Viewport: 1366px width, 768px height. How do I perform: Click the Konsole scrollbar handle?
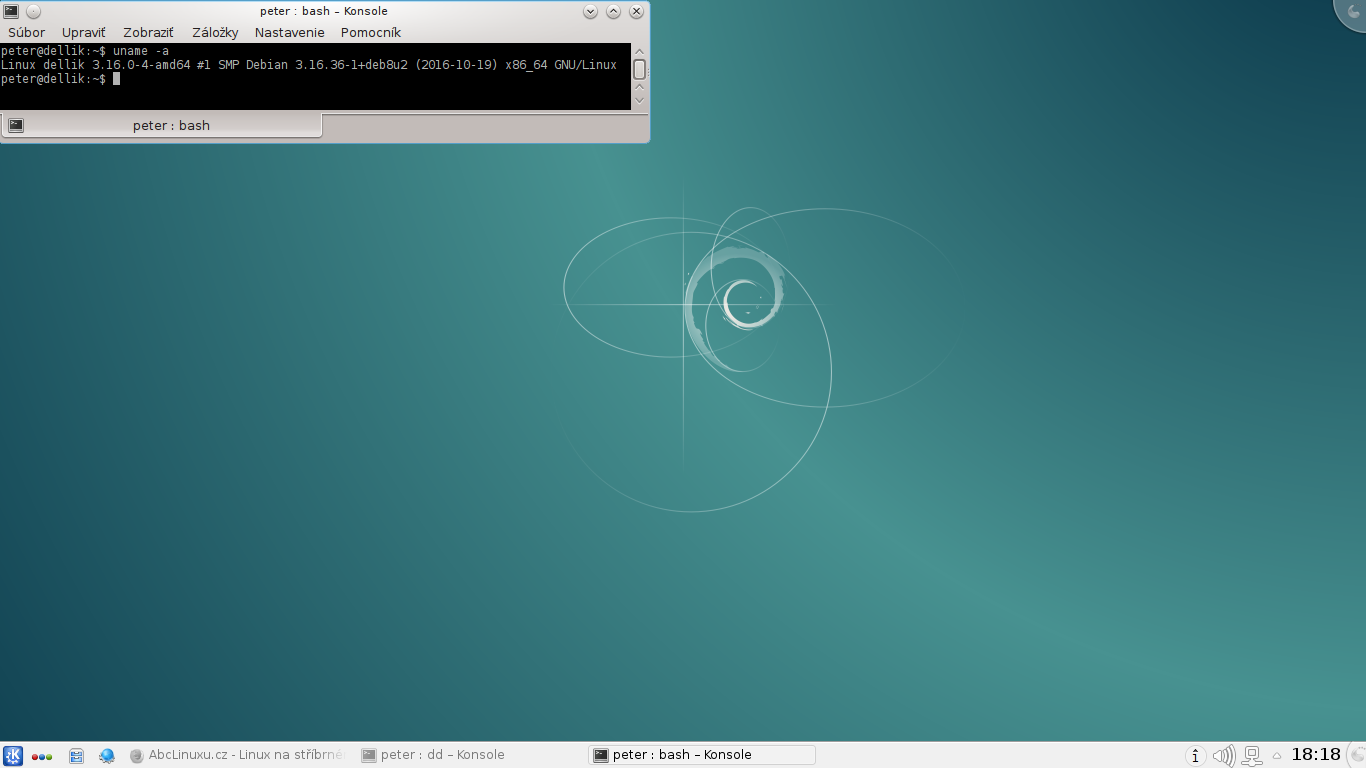(640, 69)
